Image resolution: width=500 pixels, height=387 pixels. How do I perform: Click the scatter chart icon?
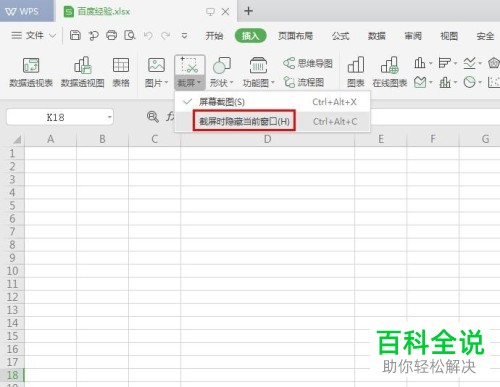point(494,82)
